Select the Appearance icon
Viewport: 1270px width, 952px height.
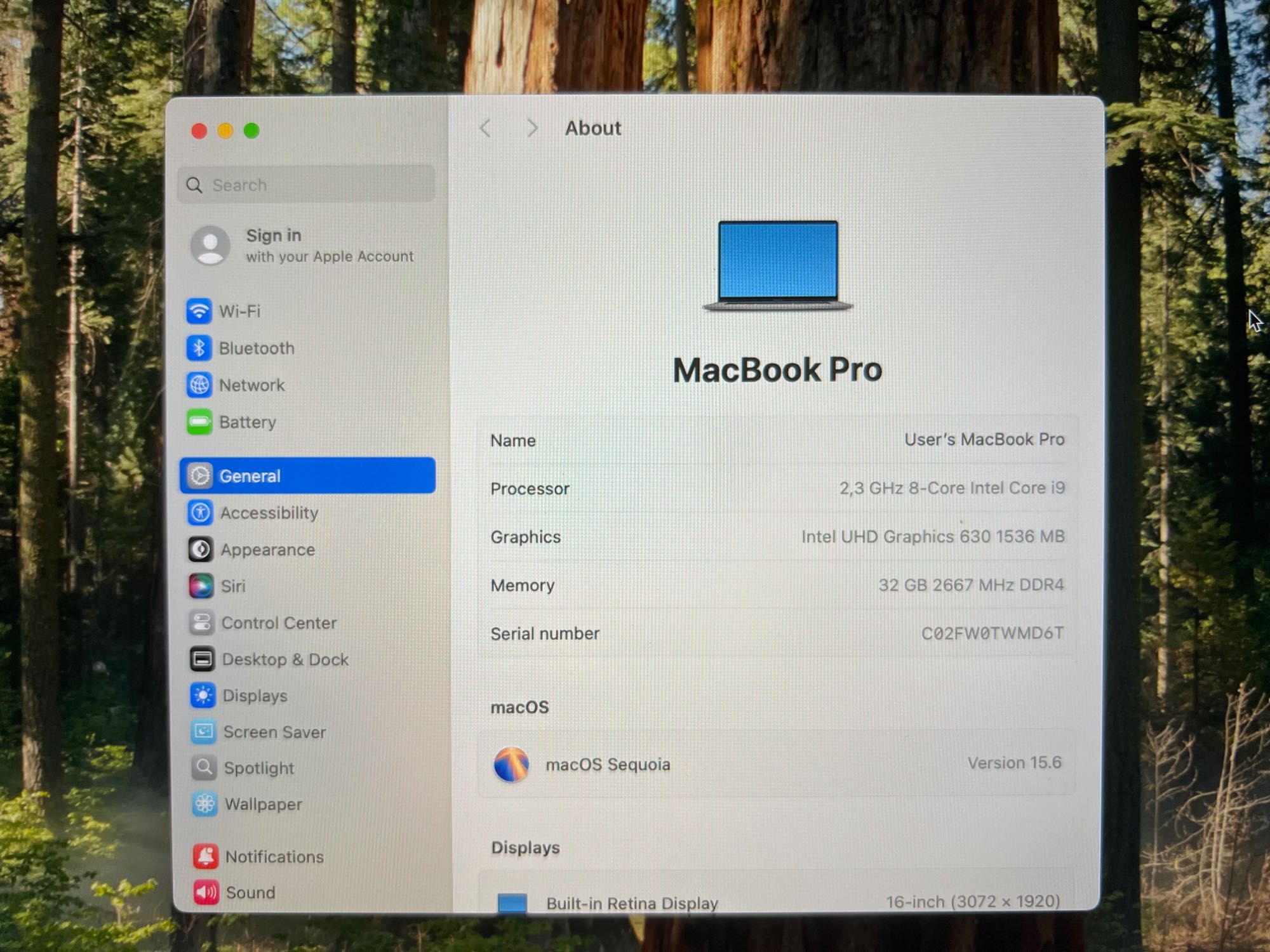(x=201, y=549)
